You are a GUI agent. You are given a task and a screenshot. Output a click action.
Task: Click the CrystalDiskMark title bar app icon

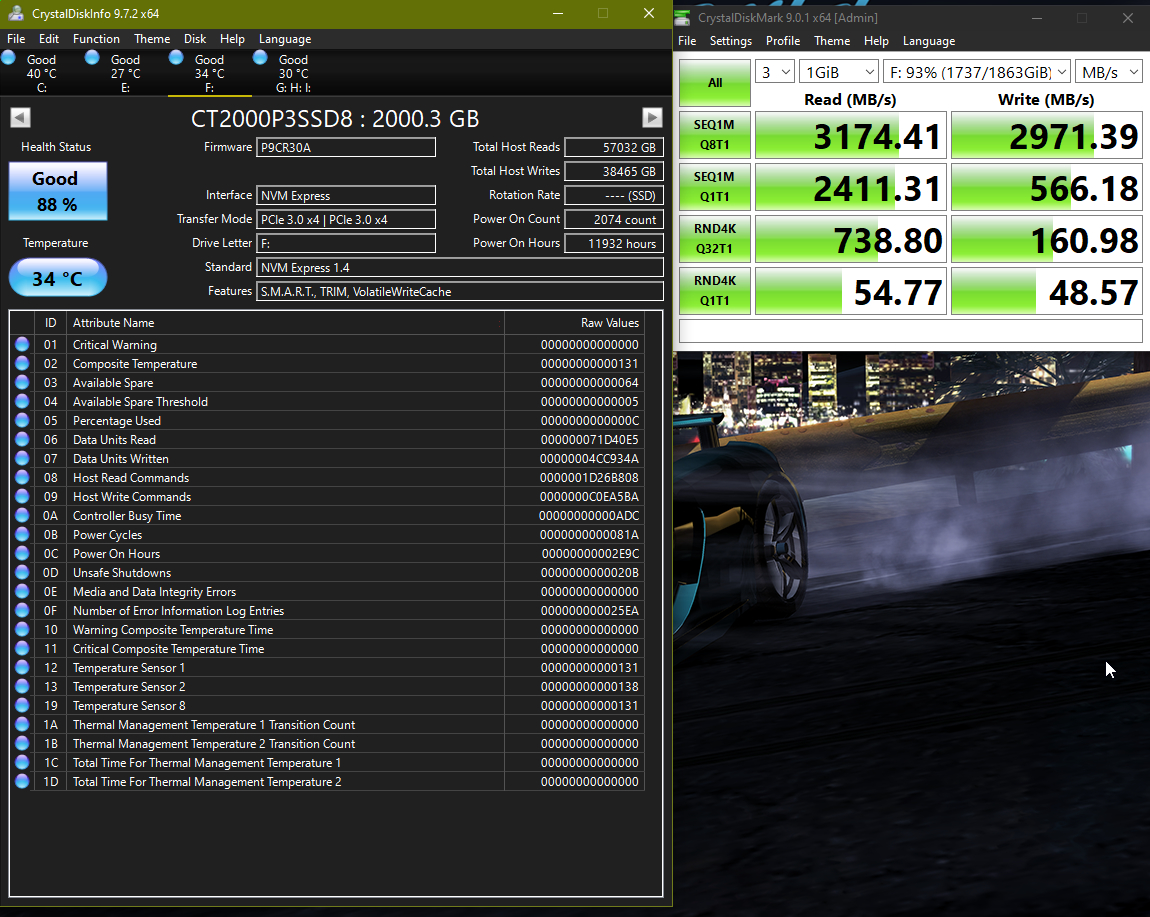pos(682,18)
